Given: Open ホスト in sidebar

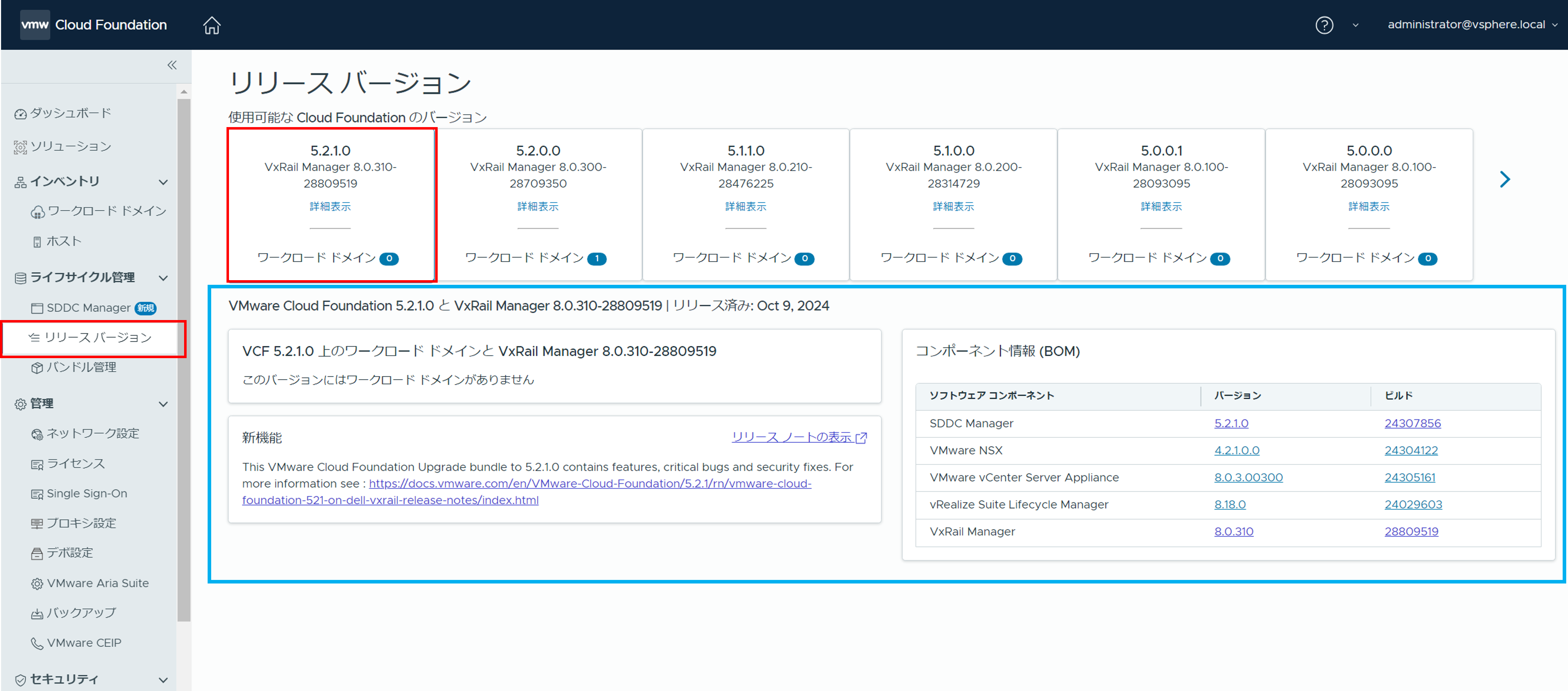Looking at the screenshot, I should (x=57, y=241).
